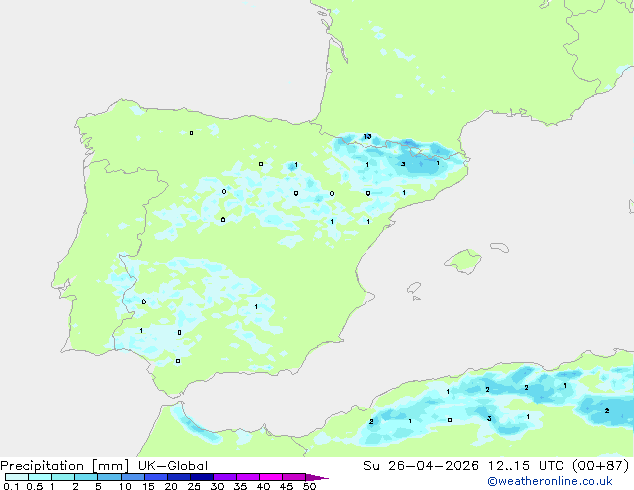This screenshot has height=490, width=634.
Task: Pick the magenta 40–45 legend swatch
Action: point(271,477)
